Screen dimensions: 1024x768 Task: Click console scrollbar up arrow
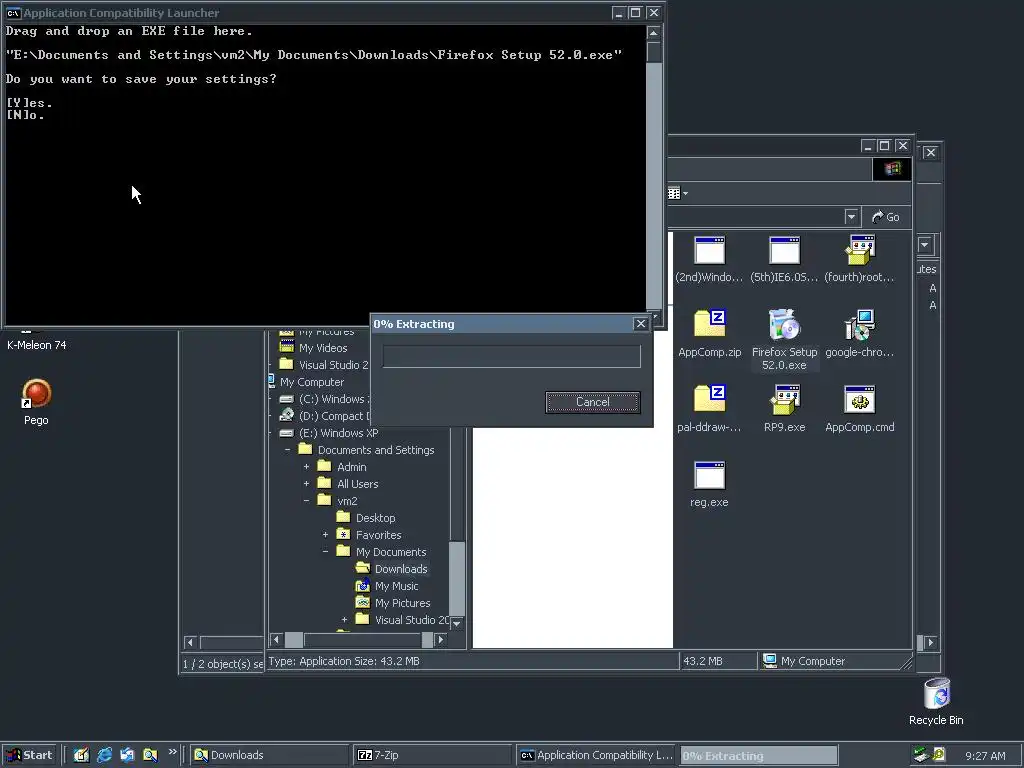point(654,32)
